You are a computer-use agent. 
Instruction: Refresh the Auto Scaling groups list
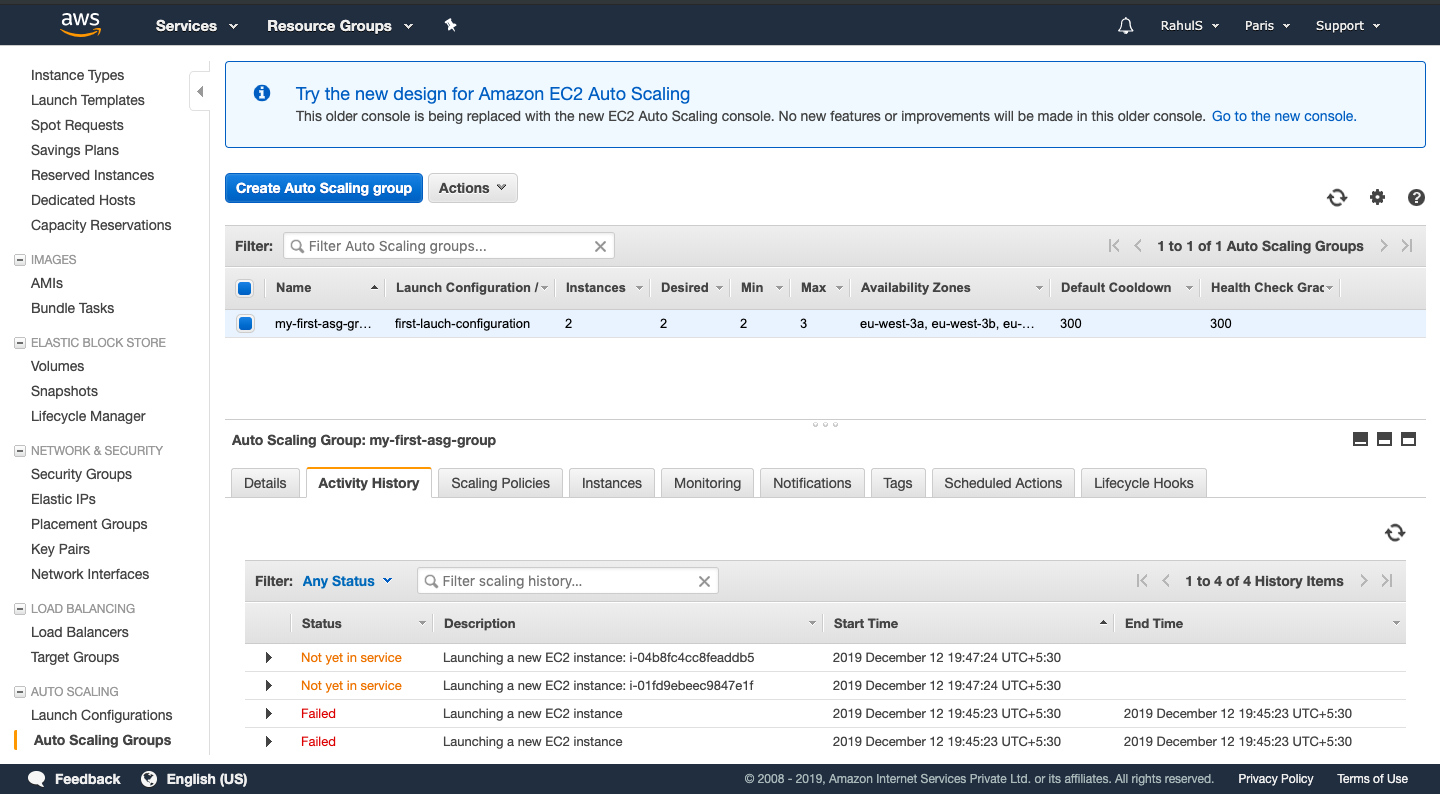(x=1337, y=197)
